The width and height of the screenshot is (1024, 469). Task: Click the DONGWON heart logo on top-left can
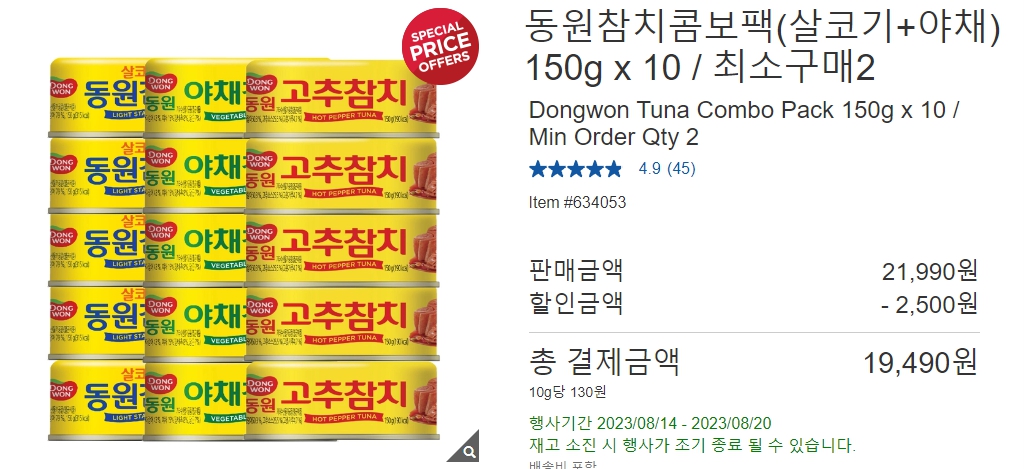pos(64,89)
